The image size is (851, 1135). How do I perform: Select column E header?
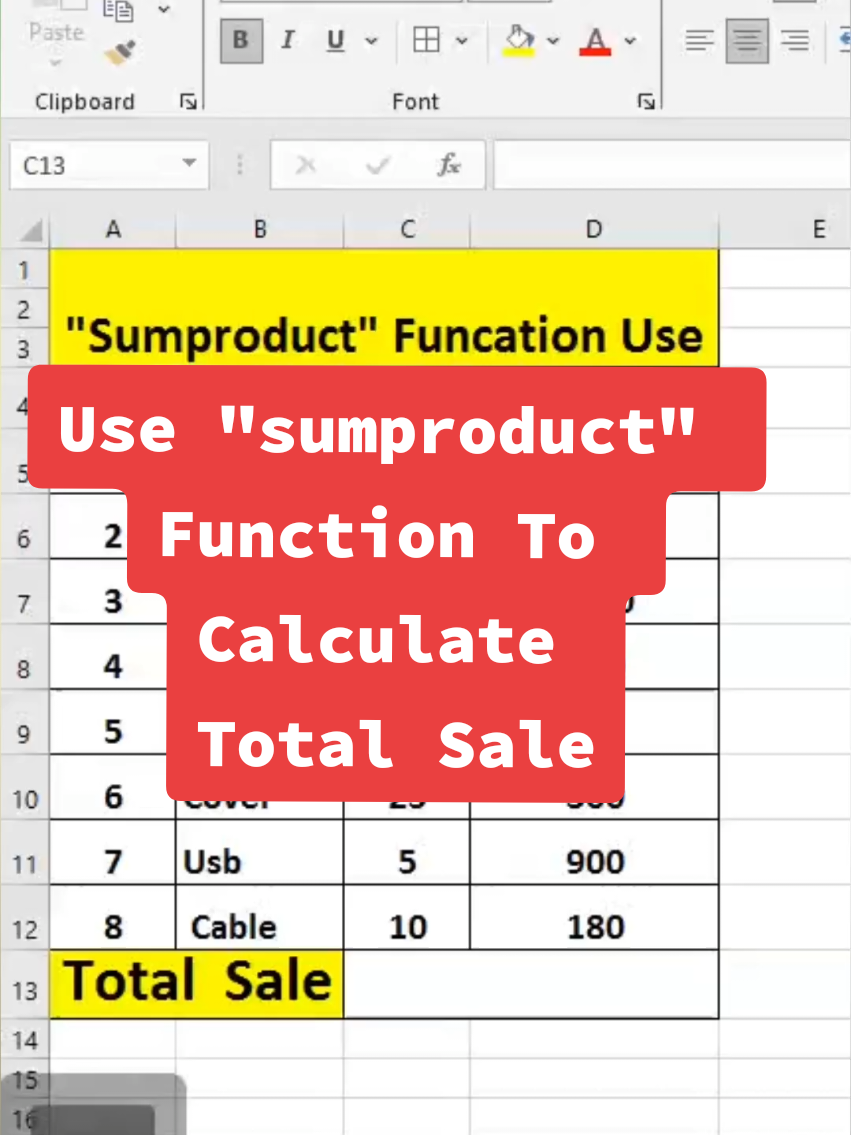[786, 230]
